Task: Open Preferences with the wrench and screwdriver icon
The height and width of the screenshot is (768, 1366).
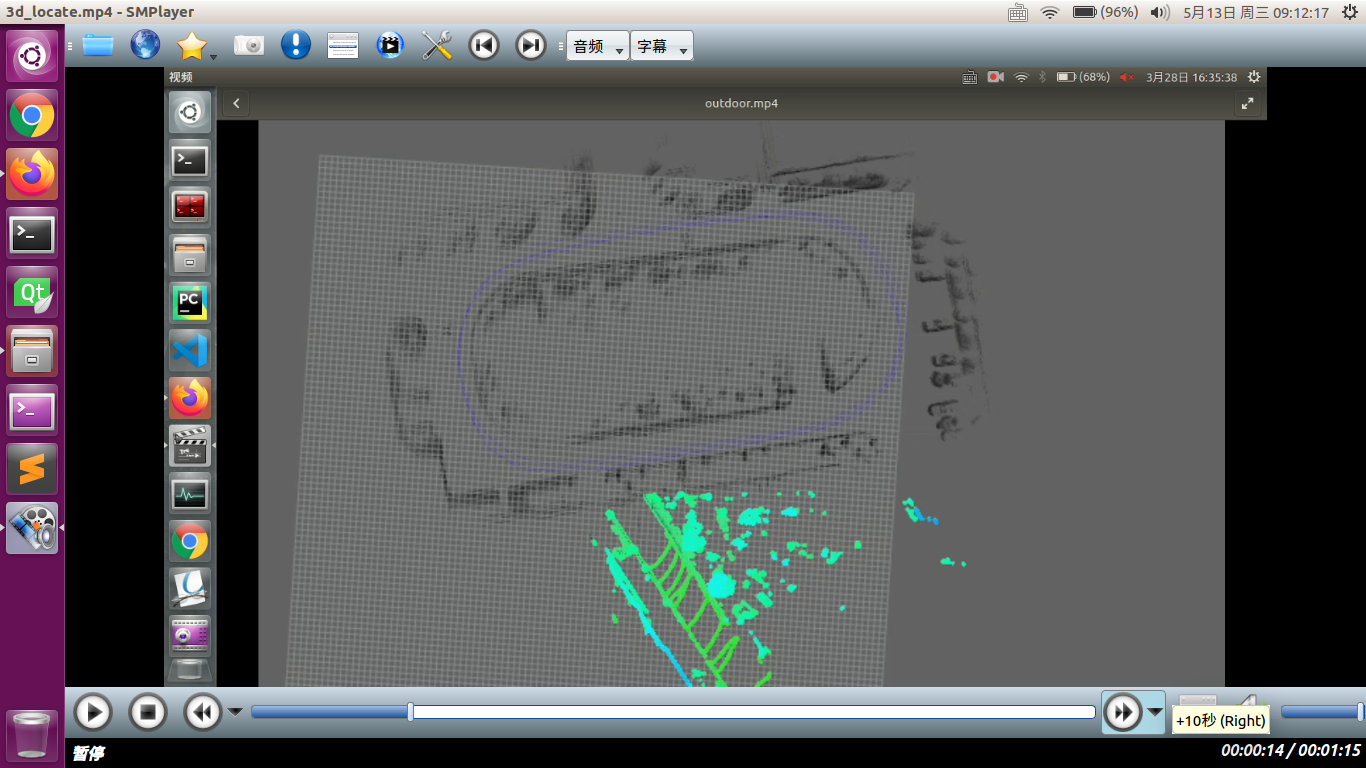Action: pos(437,45)
